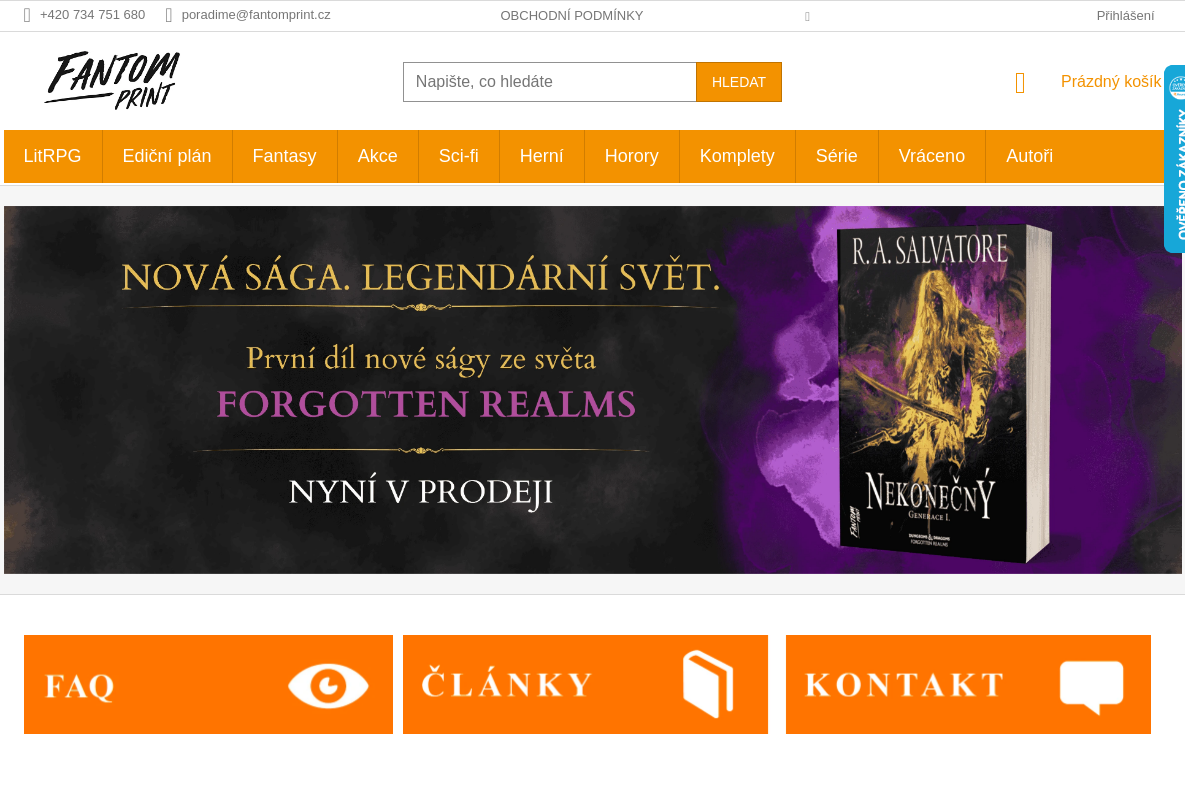Click the Forgotten Realms banner headline

tap(426, 404)
